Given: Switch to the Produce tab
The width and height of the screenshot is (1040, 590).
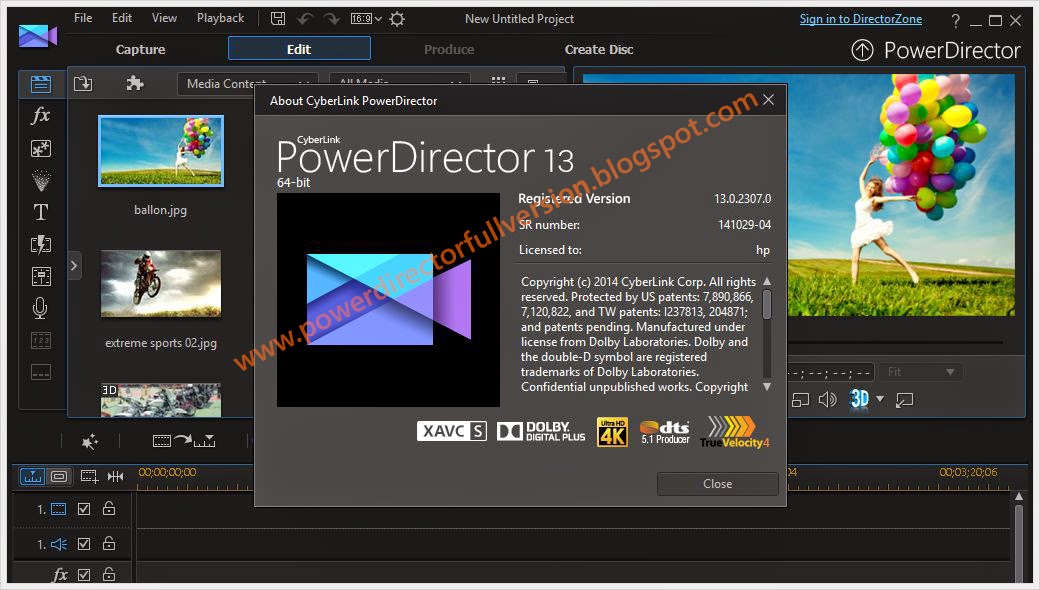Looking at the screenshot, I should tap(449, 50).
